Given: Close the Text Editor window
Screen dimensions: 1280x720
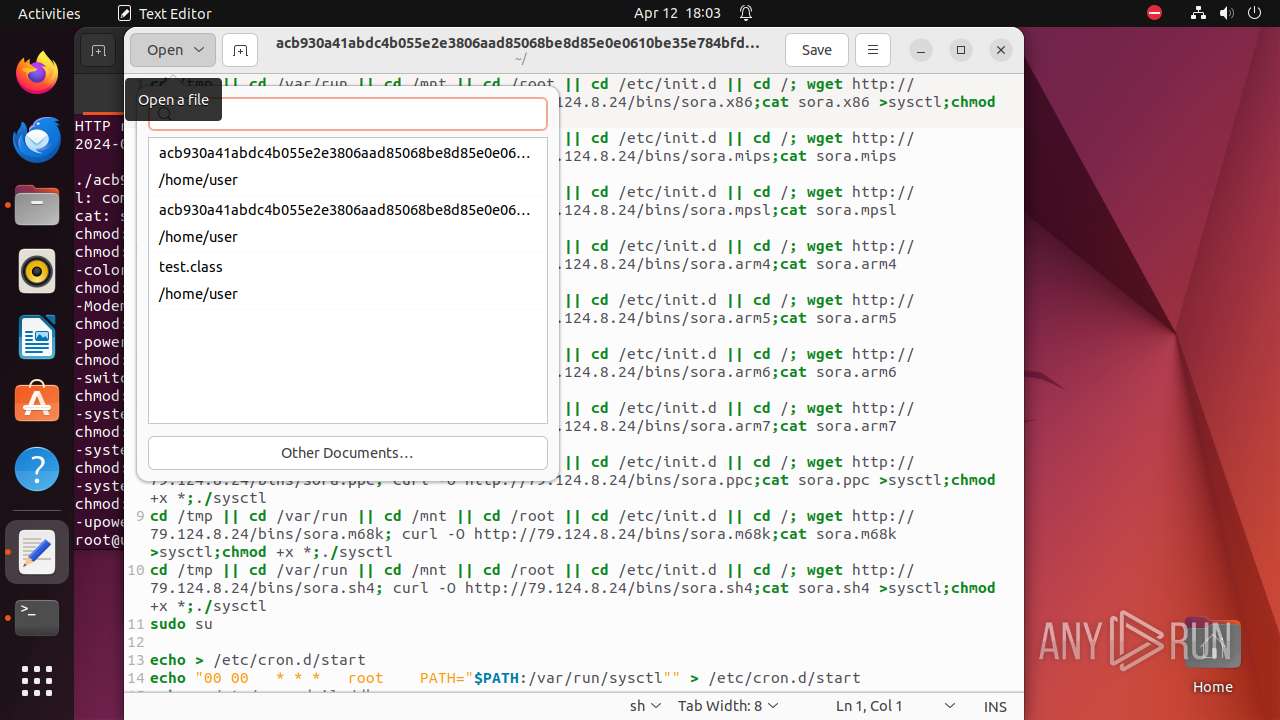Looking at the screenshot, I should tap(1000, 50).
